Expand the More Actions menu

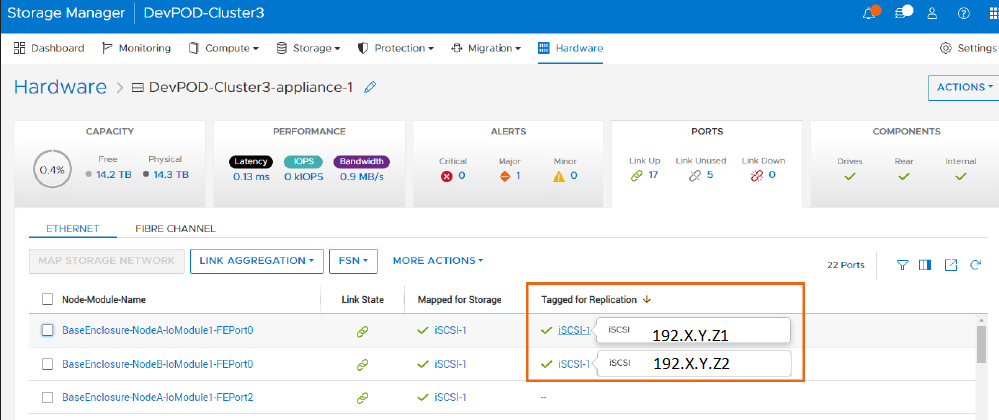(437, 261)
